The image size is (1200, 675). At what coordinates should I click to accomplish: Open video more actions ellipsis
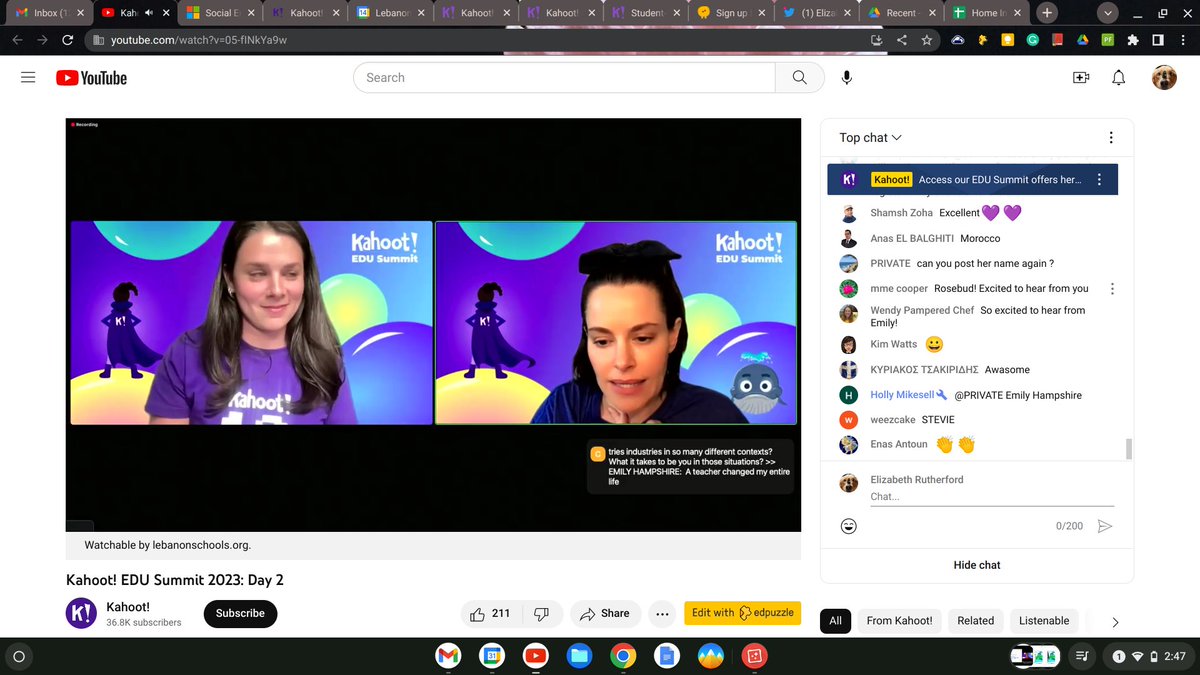point(661,613)
